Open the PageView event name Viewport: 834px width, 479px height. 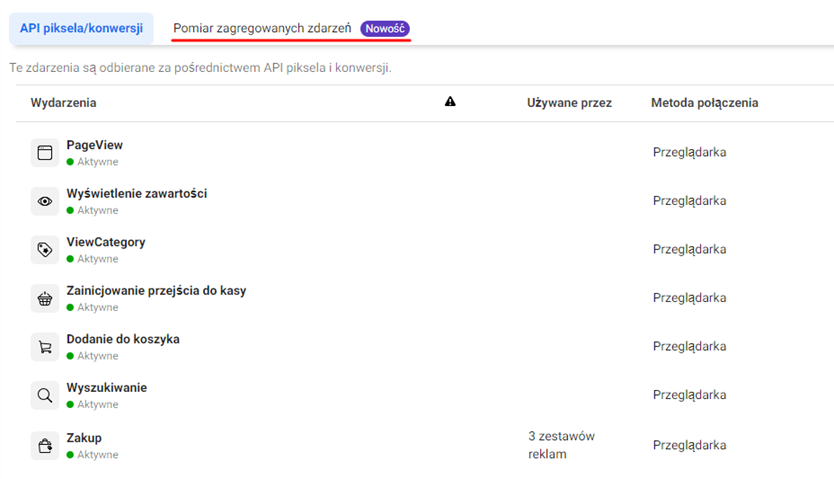click(94, 145)
